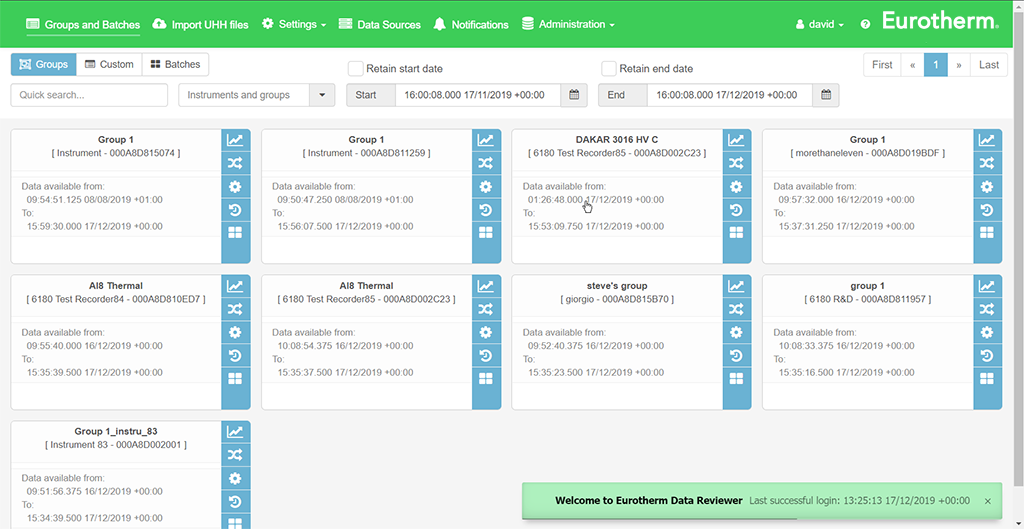This screenshot has width=1024, height=529.
Task: Open the Administration menu
Action: tap(568, 24)
